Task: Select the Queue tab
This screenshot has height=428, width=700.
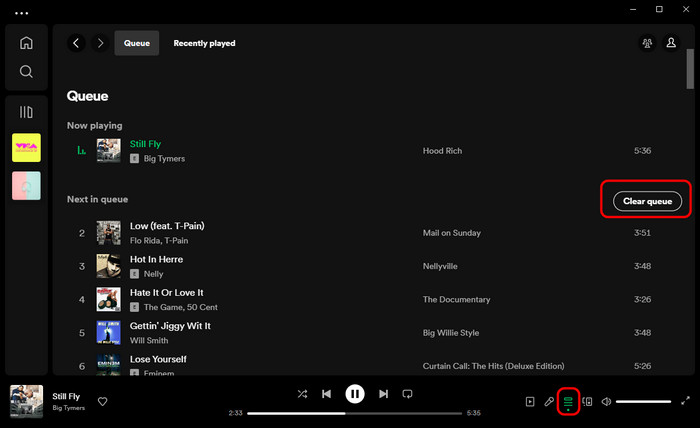Action: 137,43
